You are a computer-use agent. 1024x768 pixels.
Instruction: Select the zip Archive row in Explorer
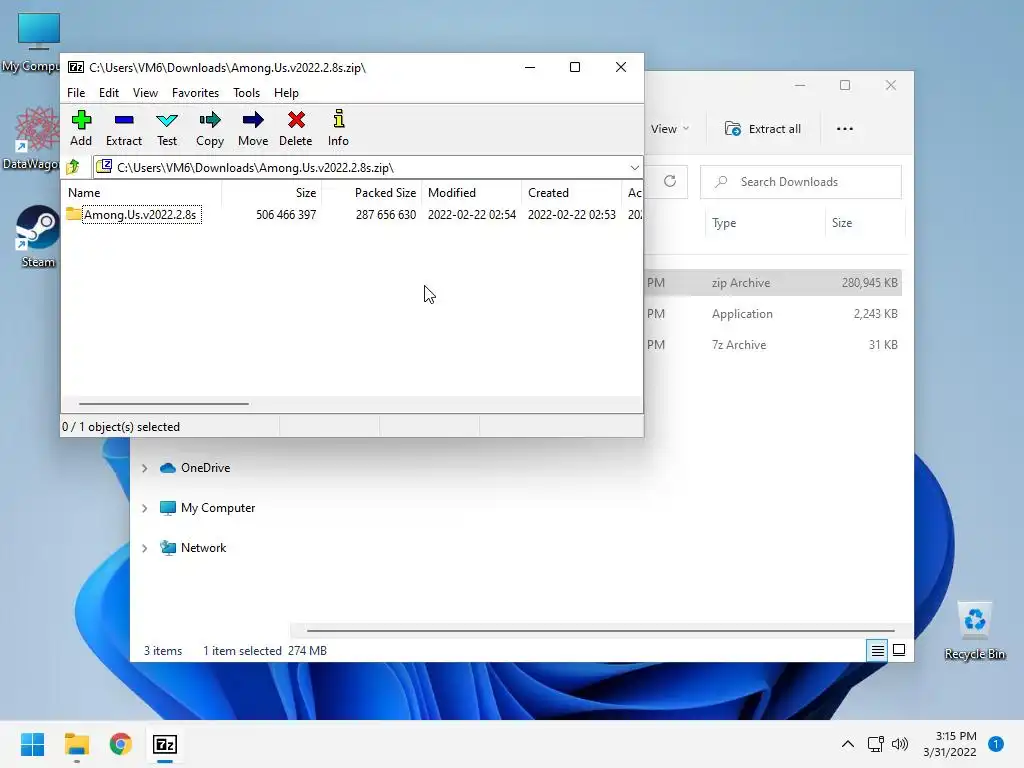click(773, 283)
